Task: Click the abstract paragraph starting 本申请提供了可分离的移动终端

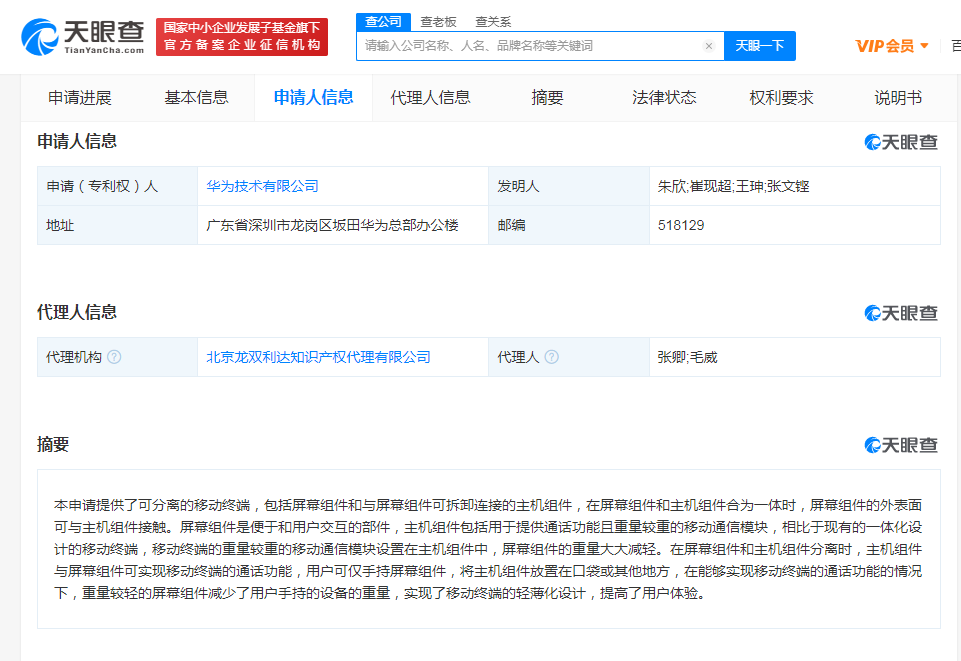Action: coord(488,549)
